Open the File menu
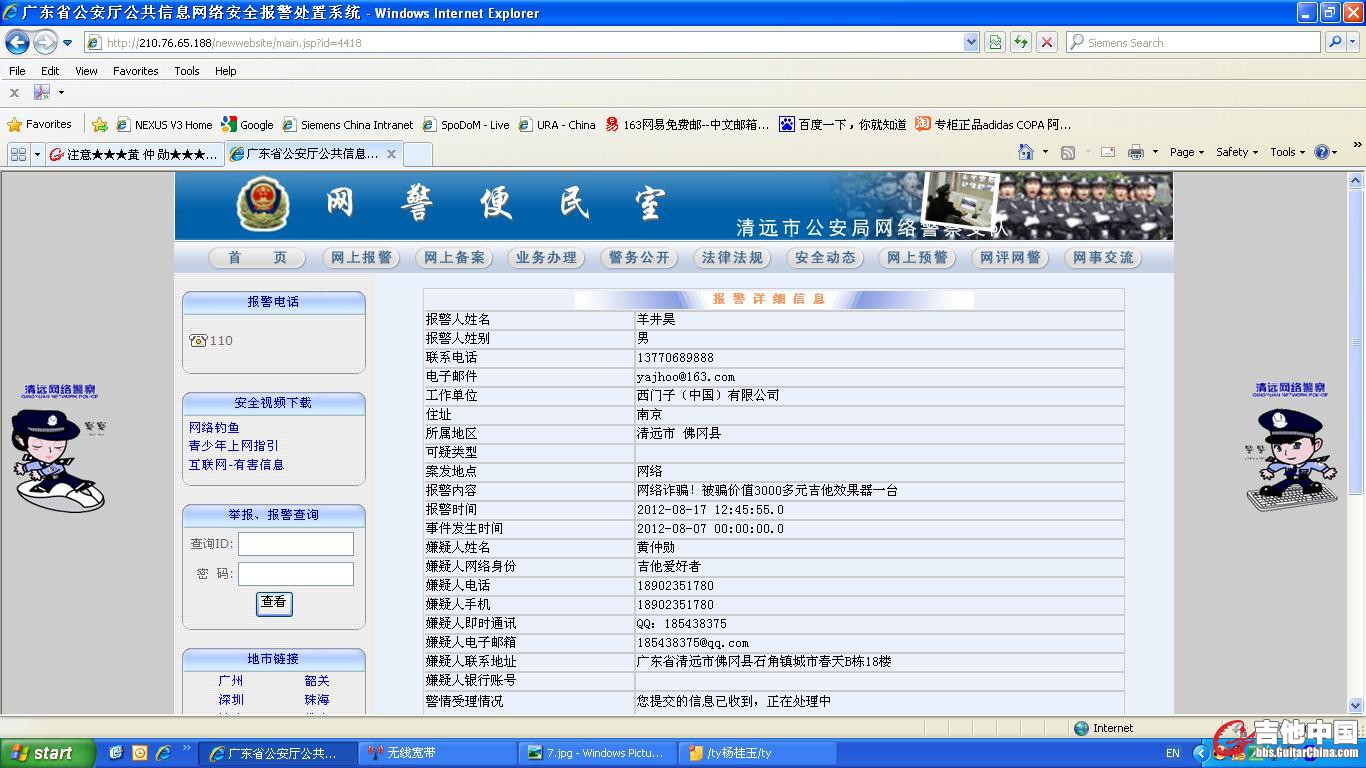 tap(17, 71)
